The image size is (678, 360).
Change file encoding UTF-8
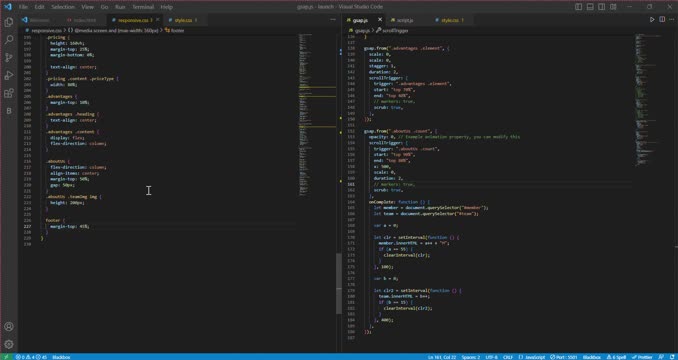pyautogui.click(x=492, y=357)
